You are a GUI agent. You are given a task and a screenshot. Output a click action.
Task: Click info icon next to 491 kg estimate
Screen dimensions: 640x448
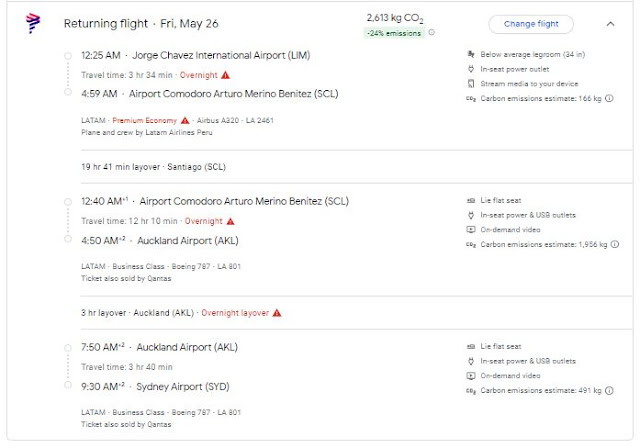pyautogui.click(x=610, y=389)
